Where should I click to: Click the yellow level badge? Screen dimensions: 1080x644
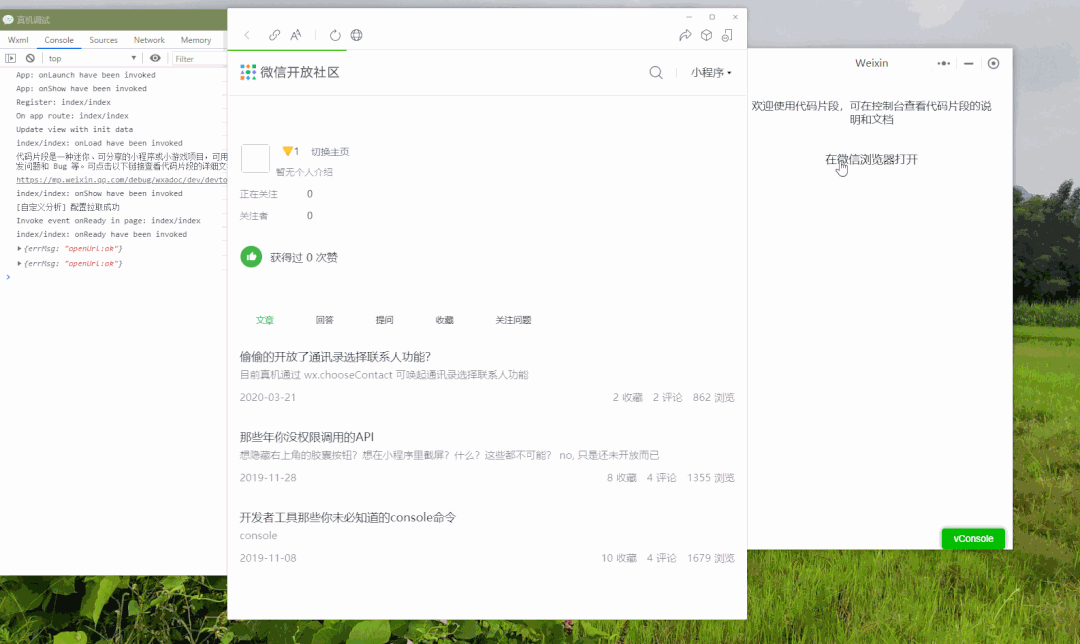tap(290, 152)
